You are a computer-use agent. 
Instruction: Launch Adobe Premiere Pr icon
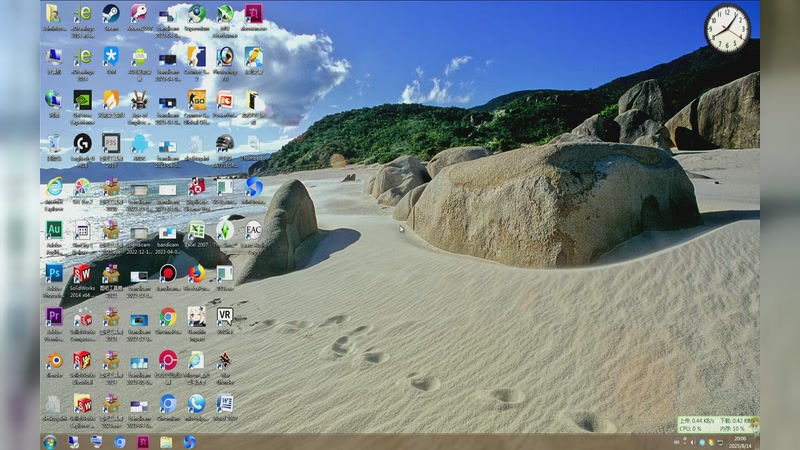[54, 317]
